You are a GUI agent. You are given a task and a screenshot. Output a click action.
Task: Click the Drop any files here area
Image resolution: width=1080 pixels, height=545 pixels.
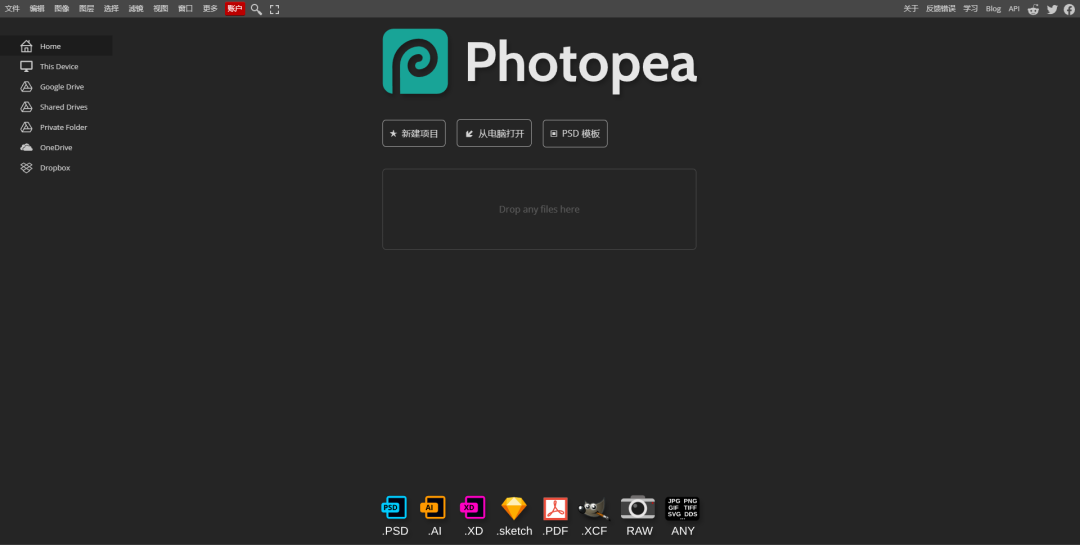point(539,209)
